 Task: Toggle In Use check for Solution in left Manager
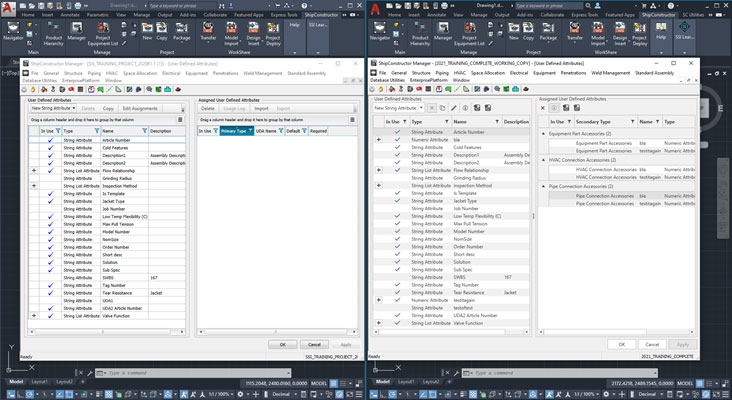pyautogui.click(x=50, y=262)
